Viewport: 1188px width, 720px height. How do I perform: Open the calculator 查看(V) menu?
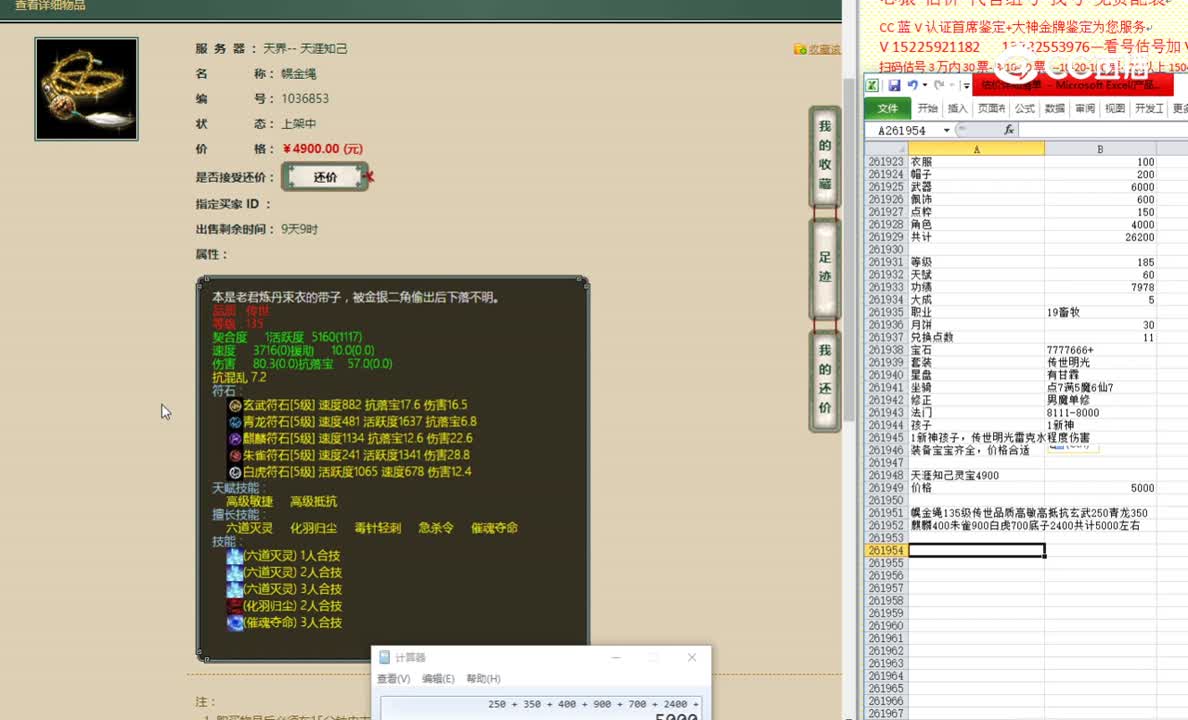[393, 679]
